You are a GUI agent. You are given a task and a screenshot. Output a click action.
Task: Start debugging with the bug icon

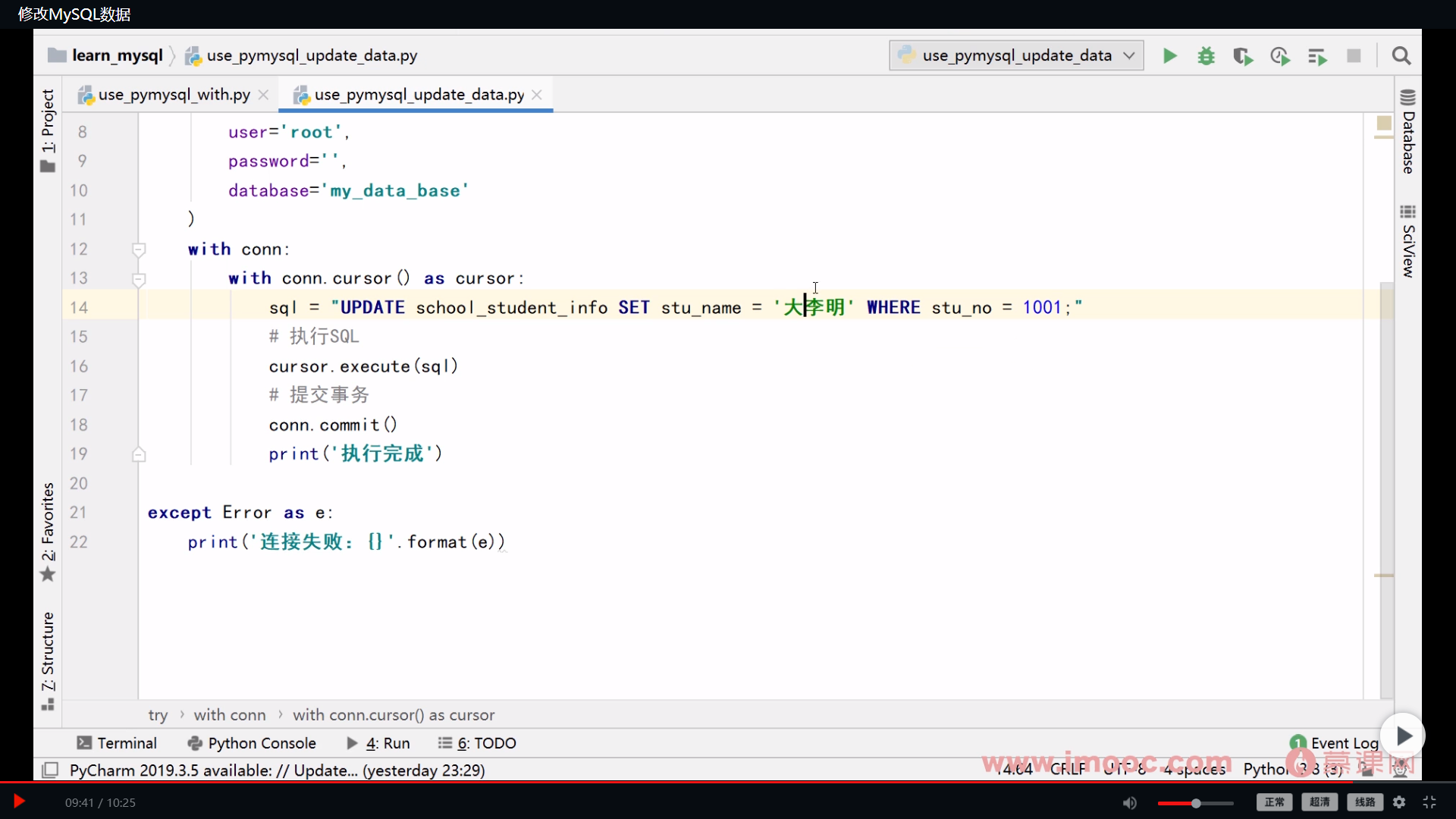point(1206,55)
